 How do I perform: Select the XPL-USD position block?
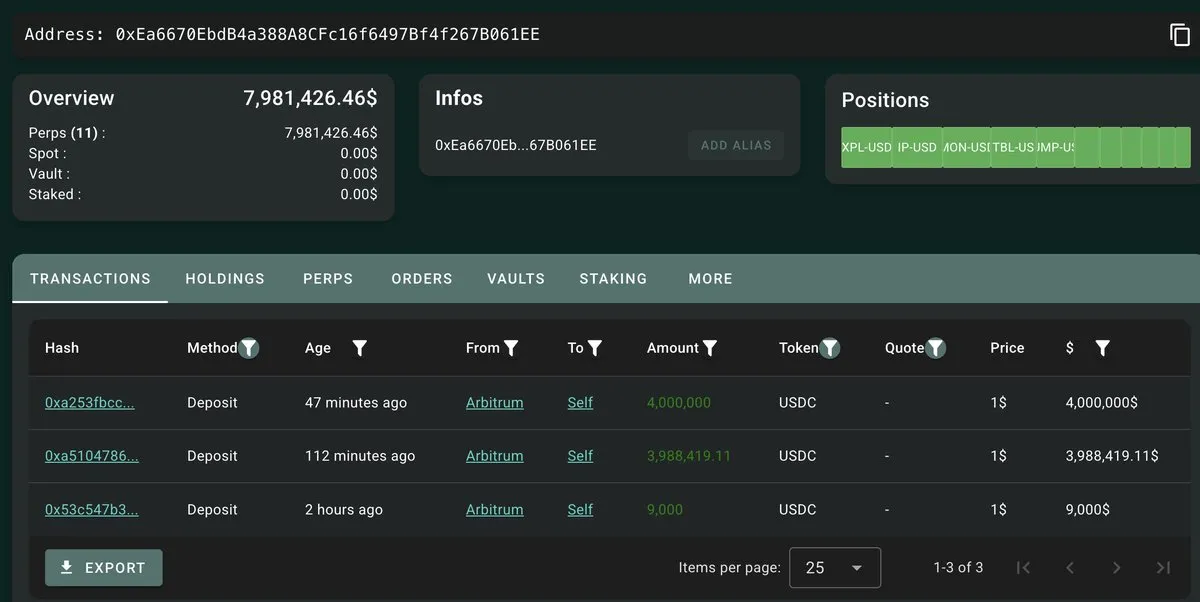[x=866, y=147]
